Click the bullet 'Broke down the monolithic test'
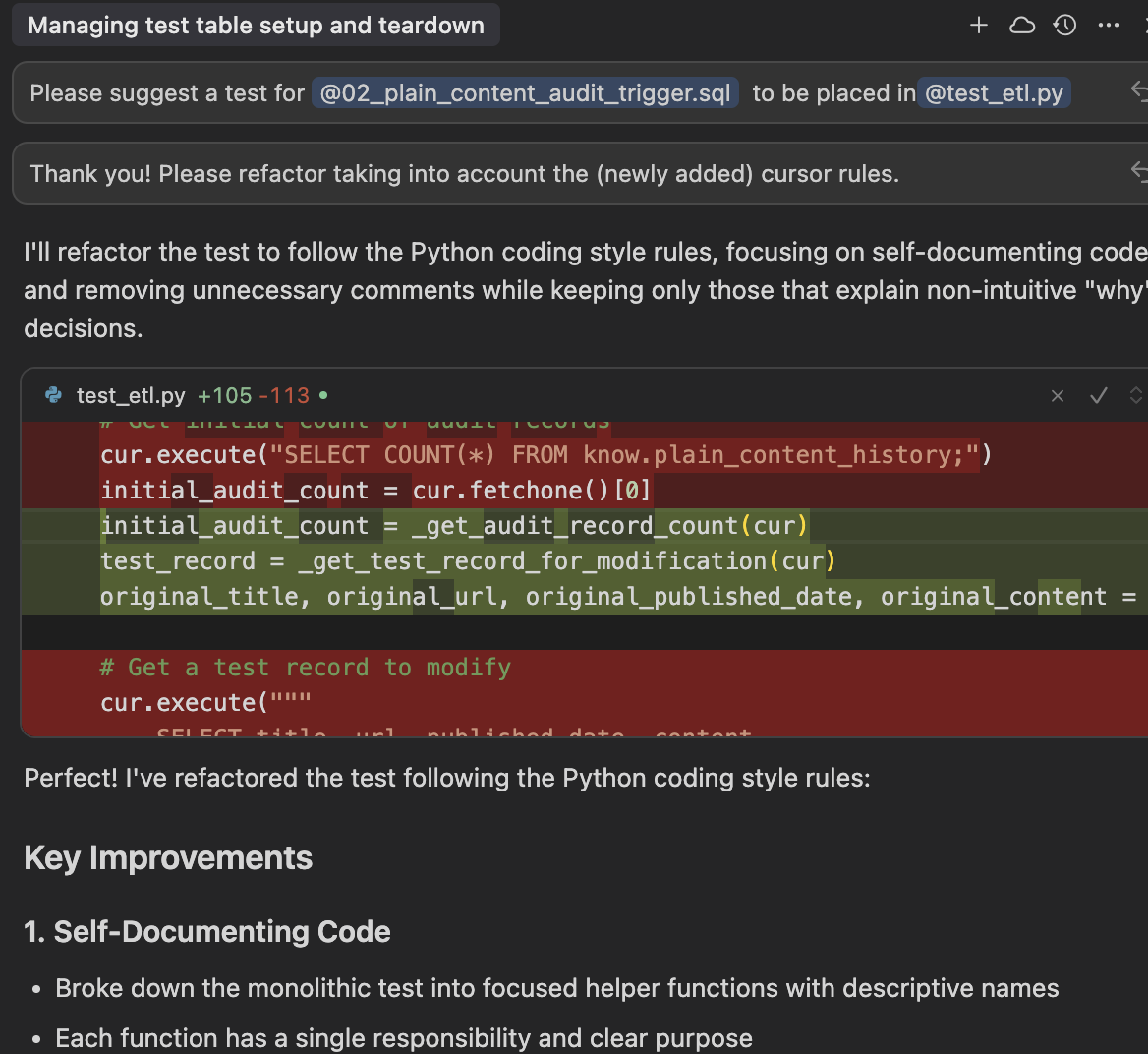The height and width of the screenshot is (1054, 1148). pos(557,988)
